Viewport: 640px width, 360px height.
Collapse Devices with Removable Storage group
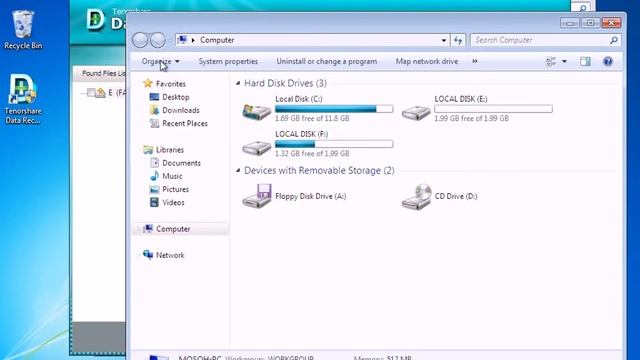tap(238, 171)
